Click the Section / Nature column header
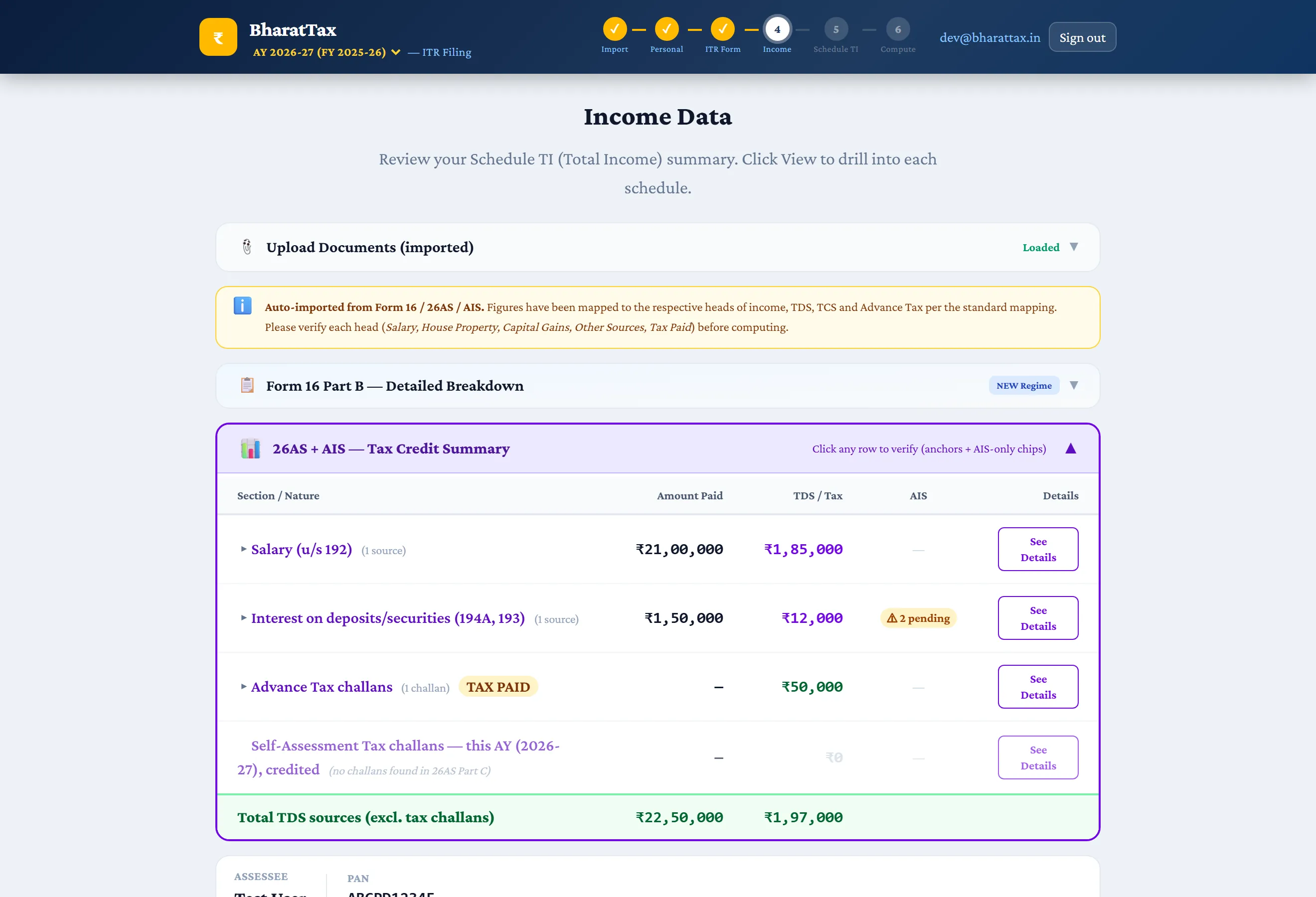The height and width of the screenshot is (897, 1316). [x=278, y=496]
